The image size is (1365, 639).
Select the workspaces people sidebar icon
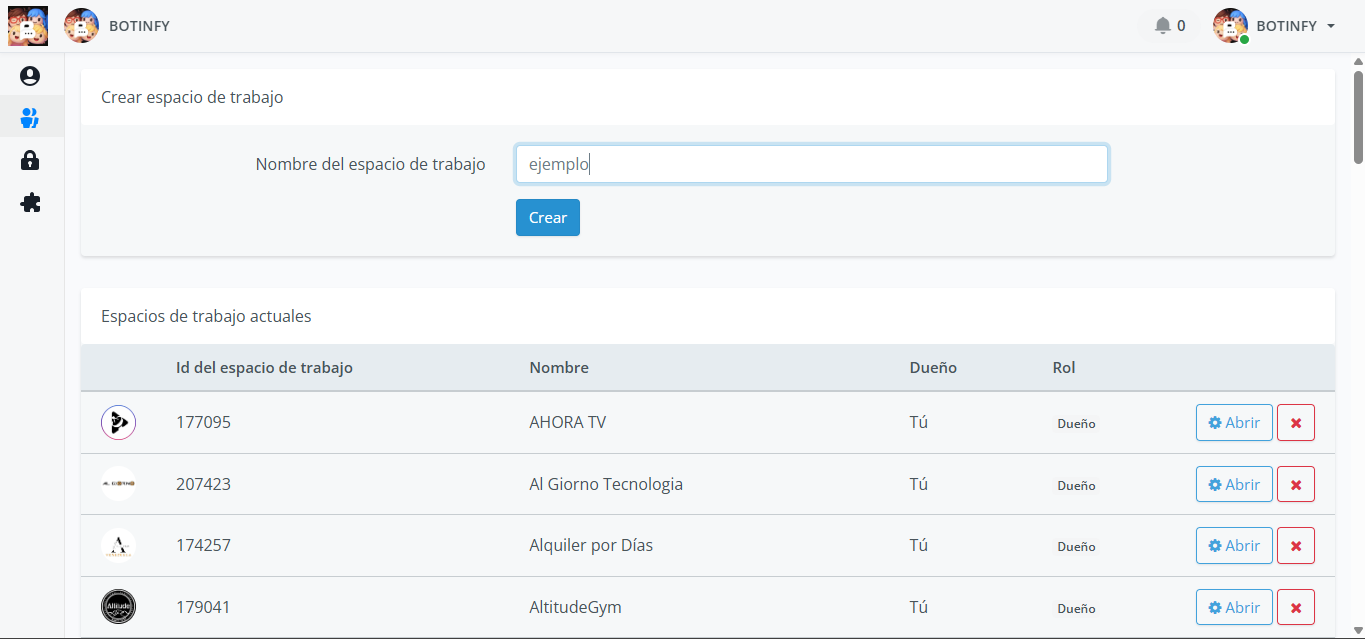(30, 118)
